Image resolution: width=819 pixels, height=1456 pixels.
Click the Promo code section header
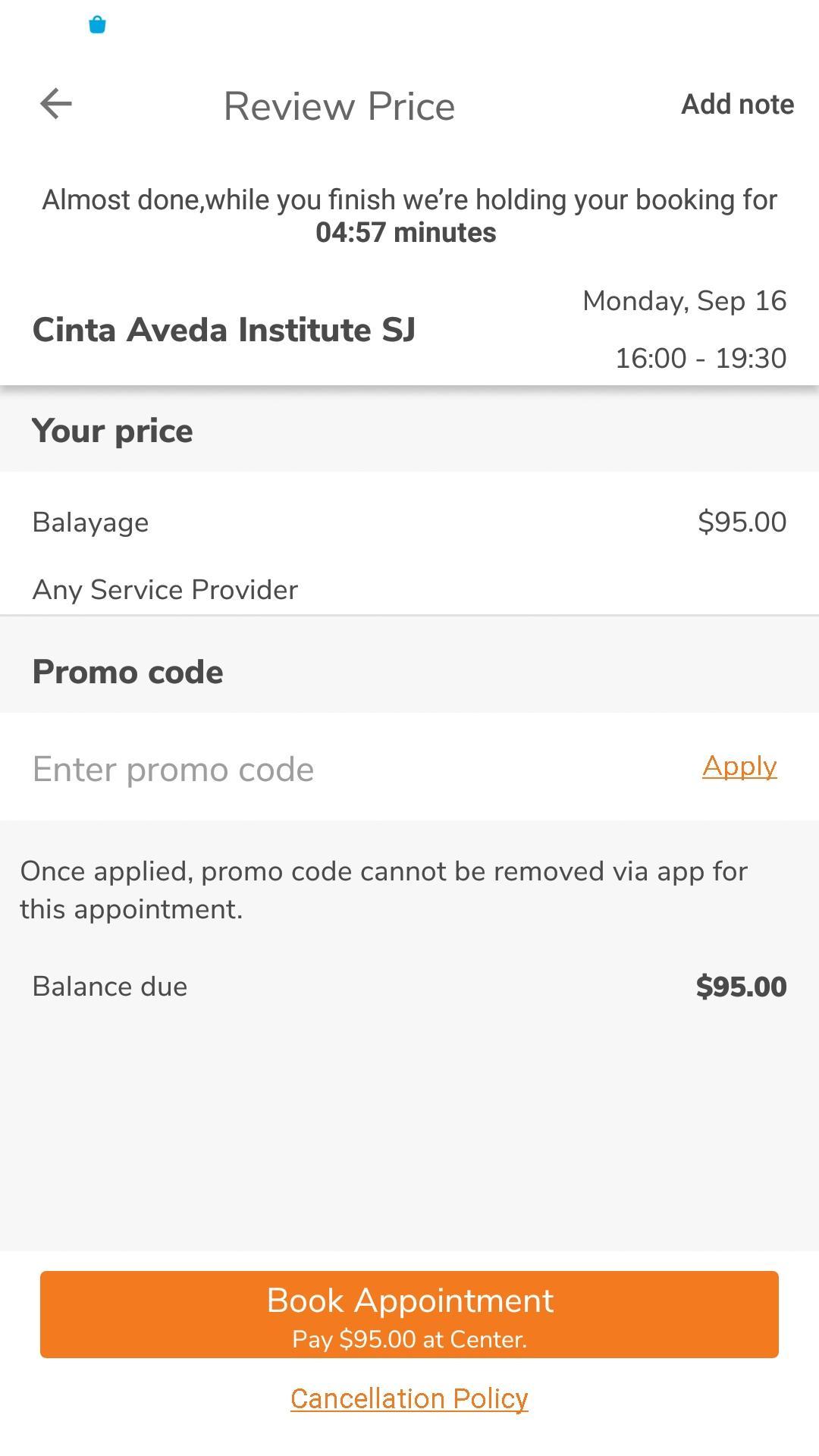point(127,672)
